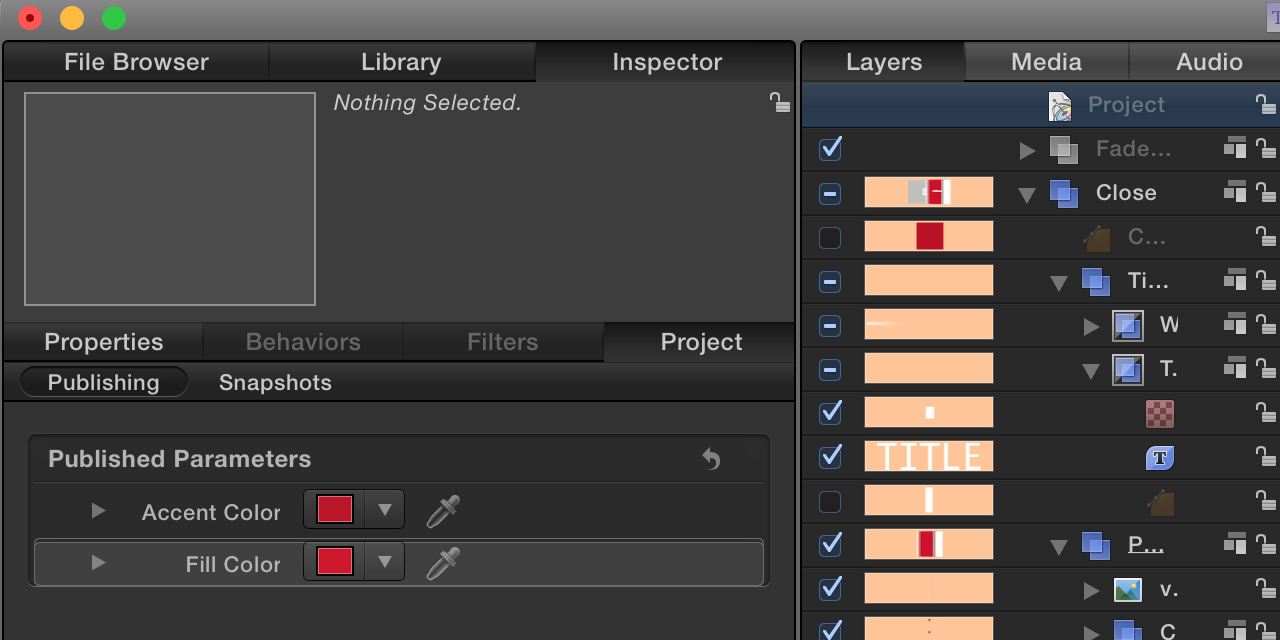
Task: Reset Published Parameters with the curved arrow
Action: pos(711,459)
